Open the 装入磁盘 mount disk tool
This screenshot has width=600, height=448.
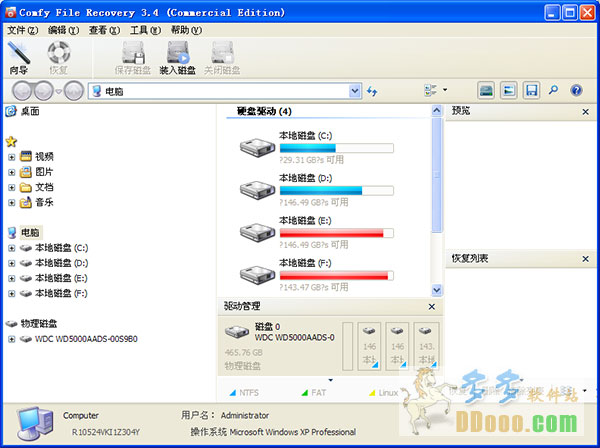[x=178, y=58]
